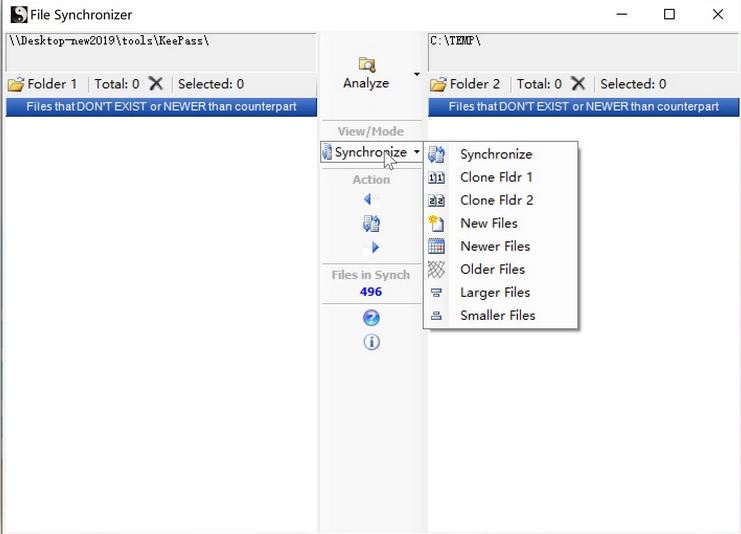Screen dimensions: 741x534
Task: Click the Analyze folder icon
Action: (x=367, y=64)
